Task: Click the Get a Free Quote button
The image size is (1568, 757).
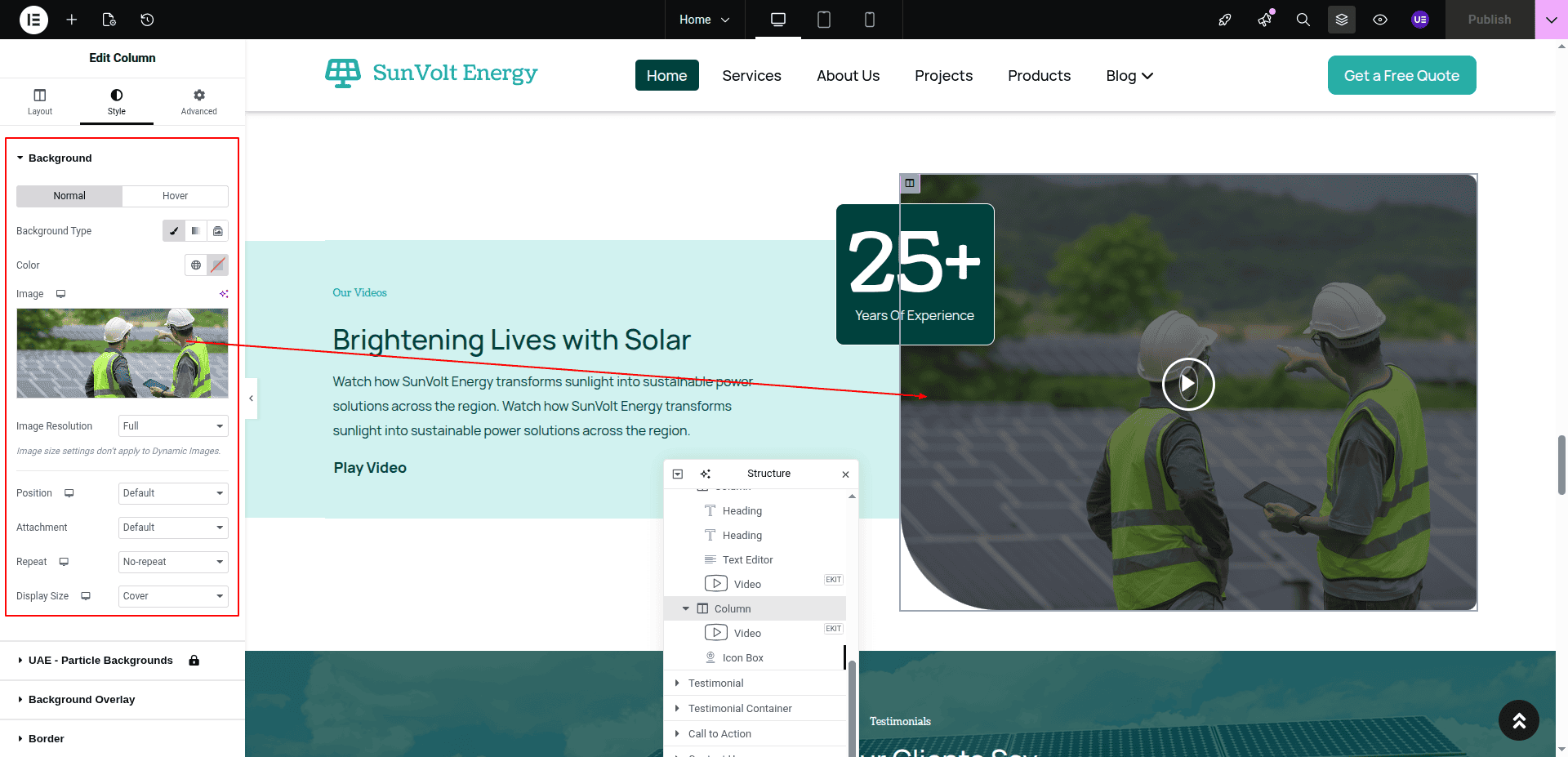Action: (x=1401, y=75)
